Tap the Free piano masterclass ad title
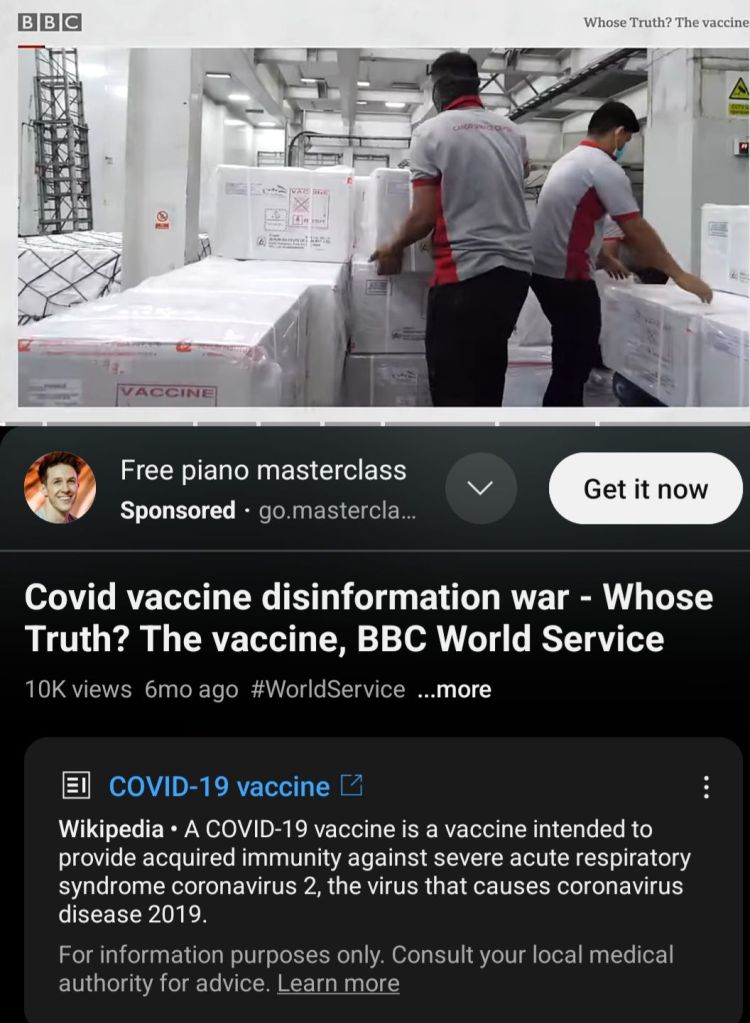Viewport: 750px width, 1023px height. (x=263, y=470)
